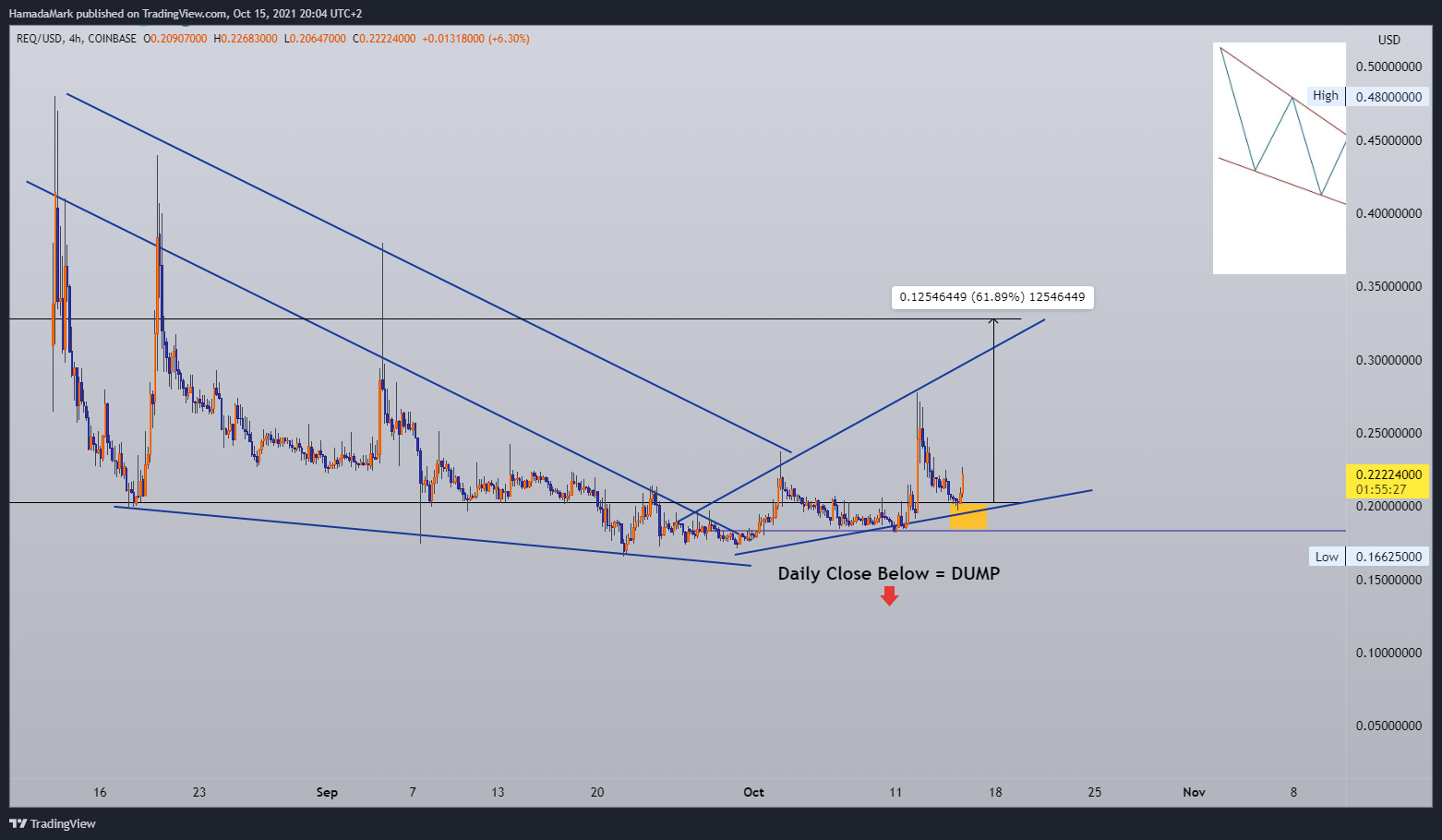Viewport: 1442px width, 840px height.
Task: Click the 0.15000000 price axis label
Action: tap(1388, 580)
